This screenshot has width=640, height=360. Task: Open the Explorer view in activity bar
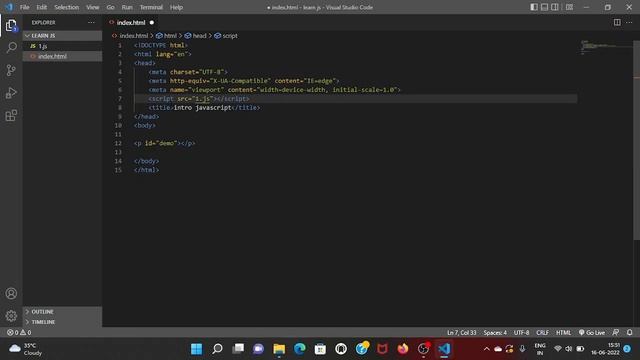[x=11, y=25]
